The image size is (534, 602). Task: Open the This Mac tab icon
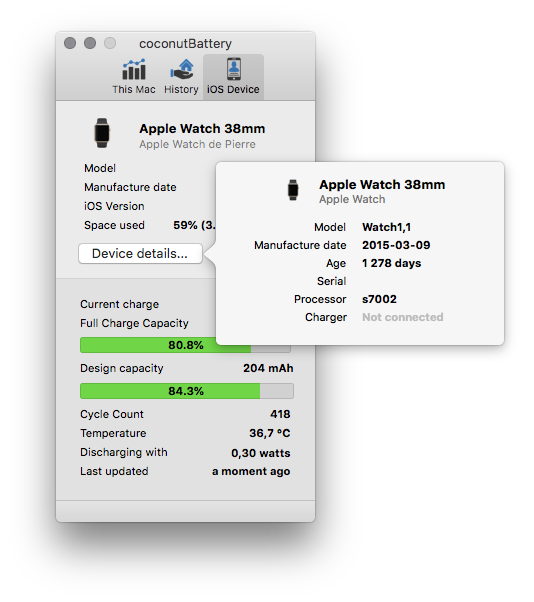[x=134, y=69]
